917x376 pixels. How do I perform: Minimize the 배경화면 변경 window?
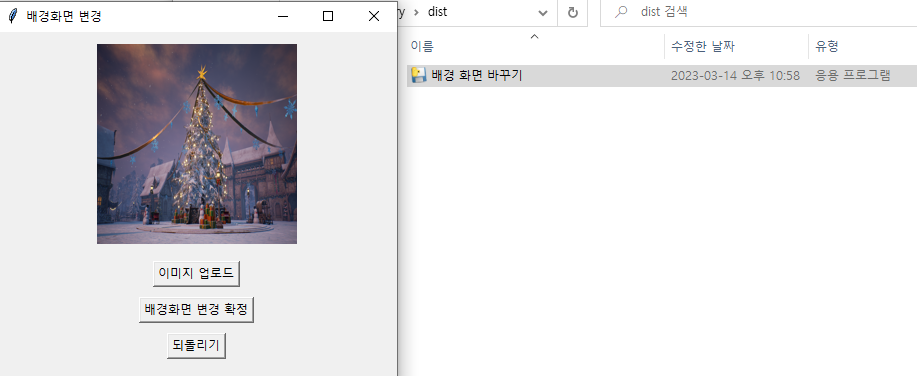(x=283, y=16)
